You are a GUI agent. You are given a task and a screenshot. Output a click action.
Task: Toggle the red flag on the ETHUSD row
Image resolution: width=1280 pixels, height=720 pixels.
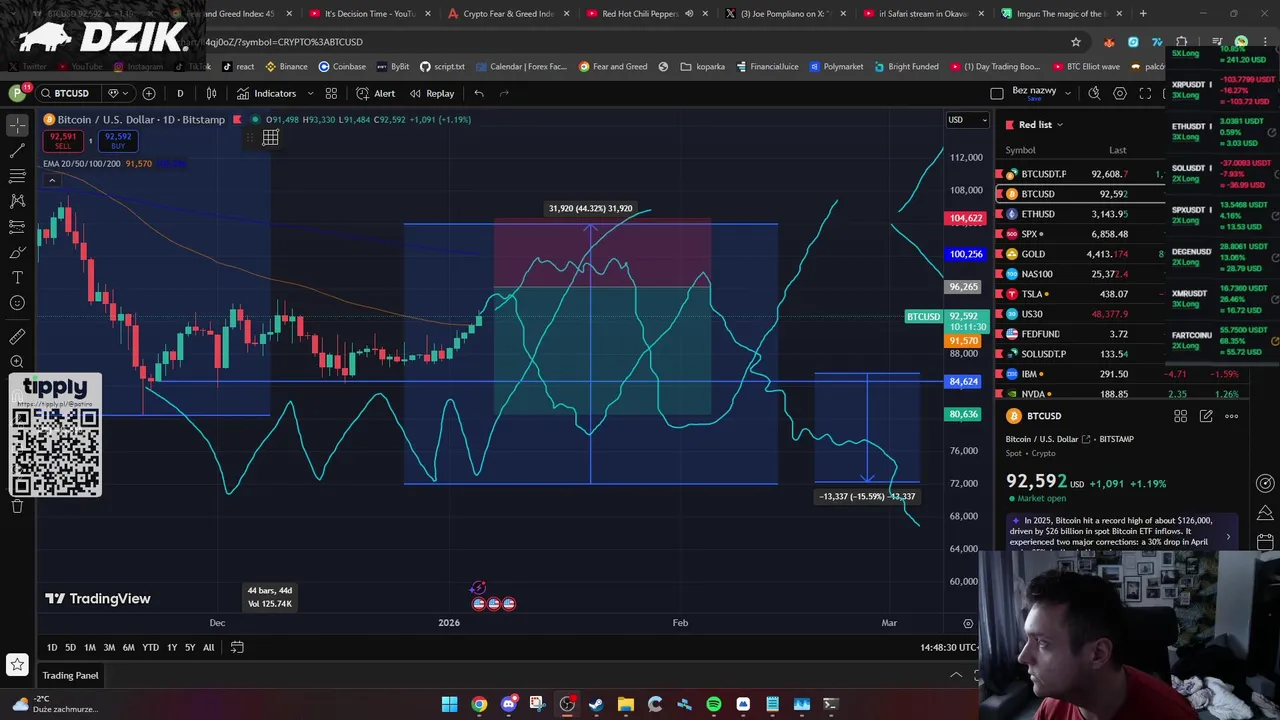[x=1000, y=214]
